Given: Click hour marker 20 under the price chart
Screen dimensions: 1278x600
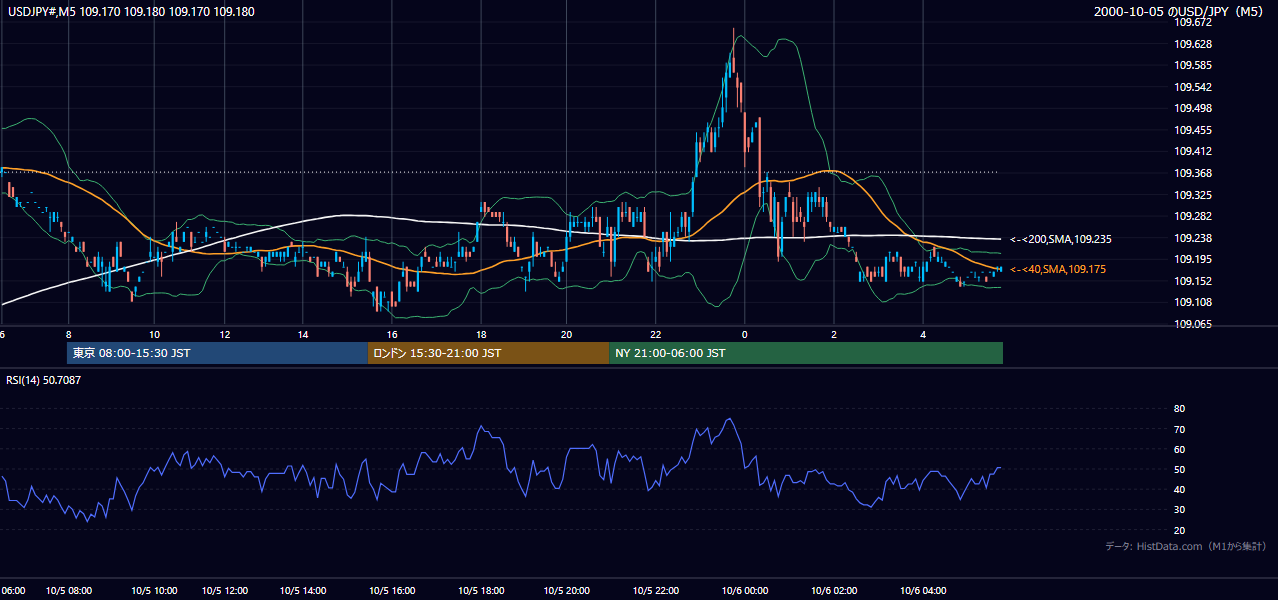Looking at the screenshot, I should [567, 335].
